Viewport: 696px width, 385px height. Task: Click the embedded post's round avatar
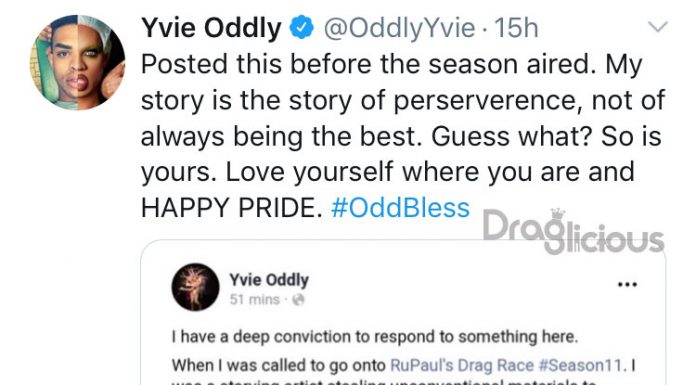click(195, 287)
